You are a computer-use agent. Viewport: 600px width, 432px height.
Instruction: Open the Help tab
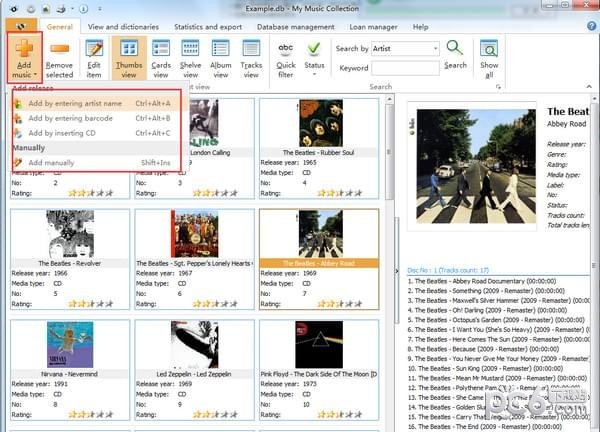point(420,27)
